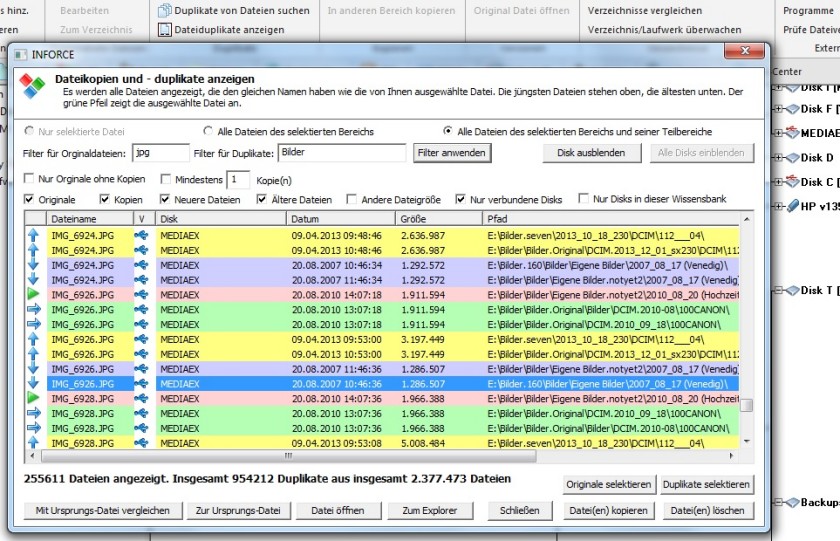Toggle 'Nur verbundene Disks' checkbox
This screenshot has height=541, width=840.
click(x=460, y=199)
